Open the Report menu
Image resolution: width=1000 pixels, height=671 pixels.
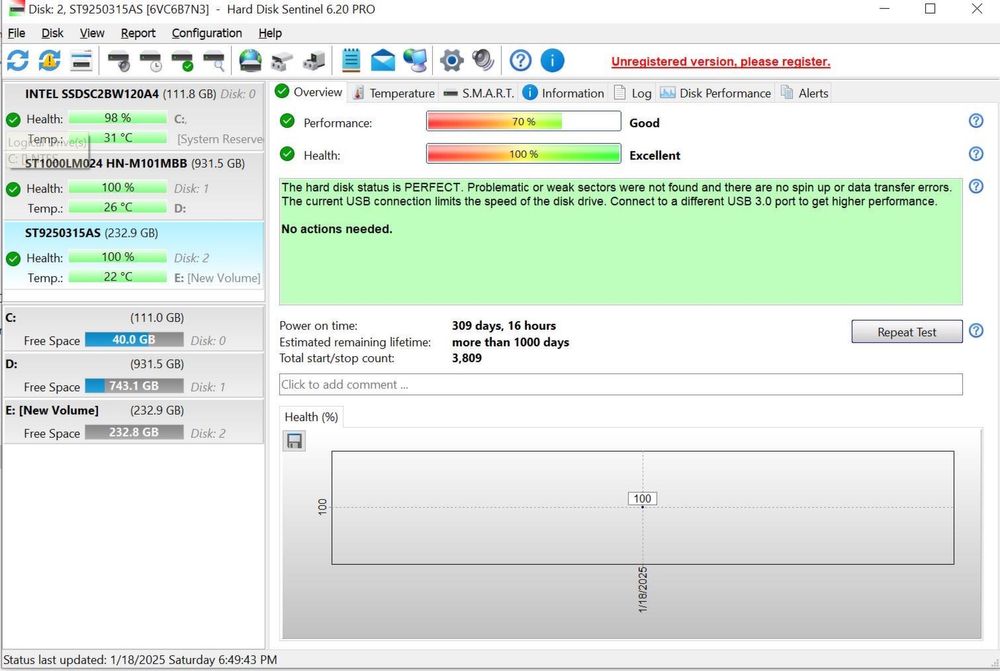click(138, 33)
